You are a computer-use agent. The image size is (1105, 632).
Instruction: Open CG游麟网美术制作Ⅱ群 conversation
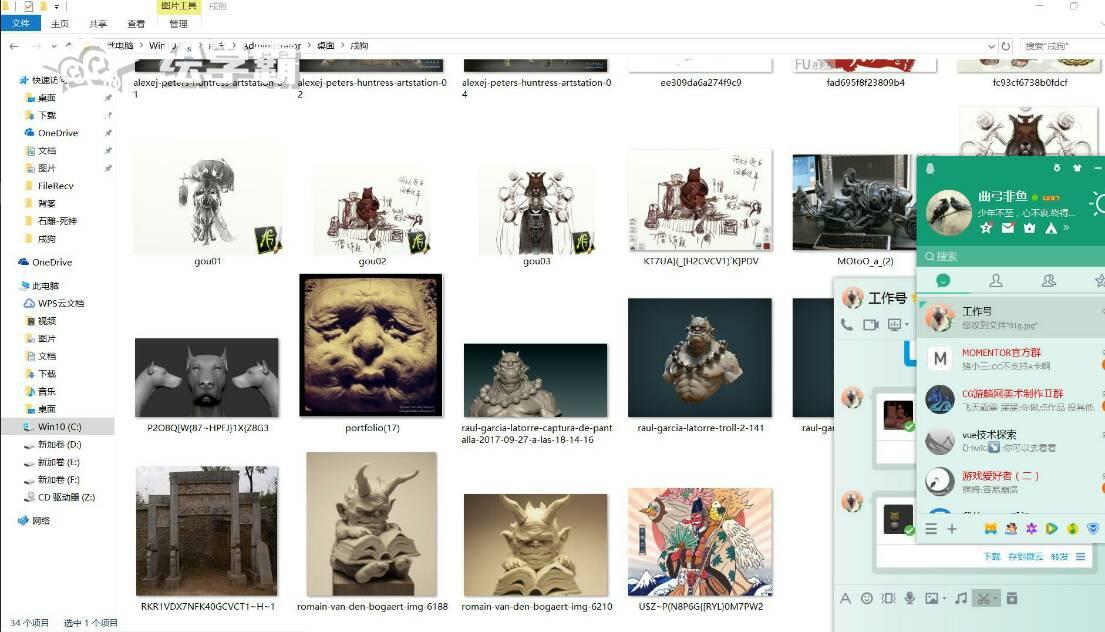[1011, 399]
